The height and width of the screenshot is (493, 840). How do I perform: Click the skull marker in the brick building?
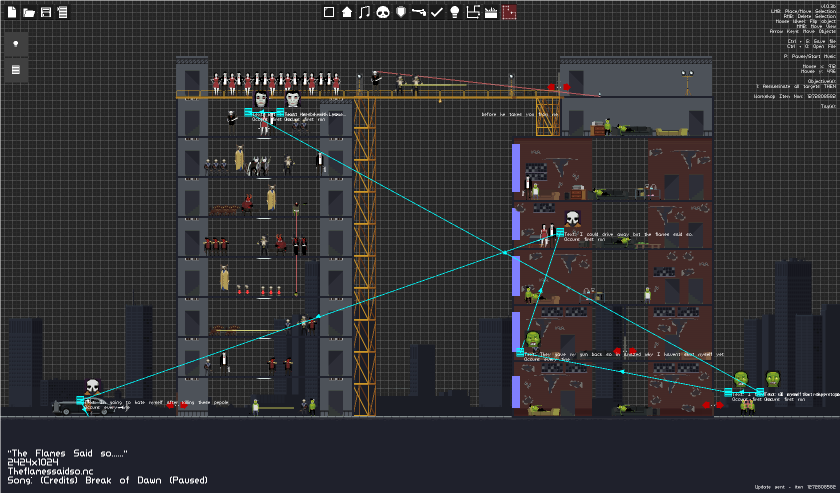pyautogui.click(x=573, y=218)
